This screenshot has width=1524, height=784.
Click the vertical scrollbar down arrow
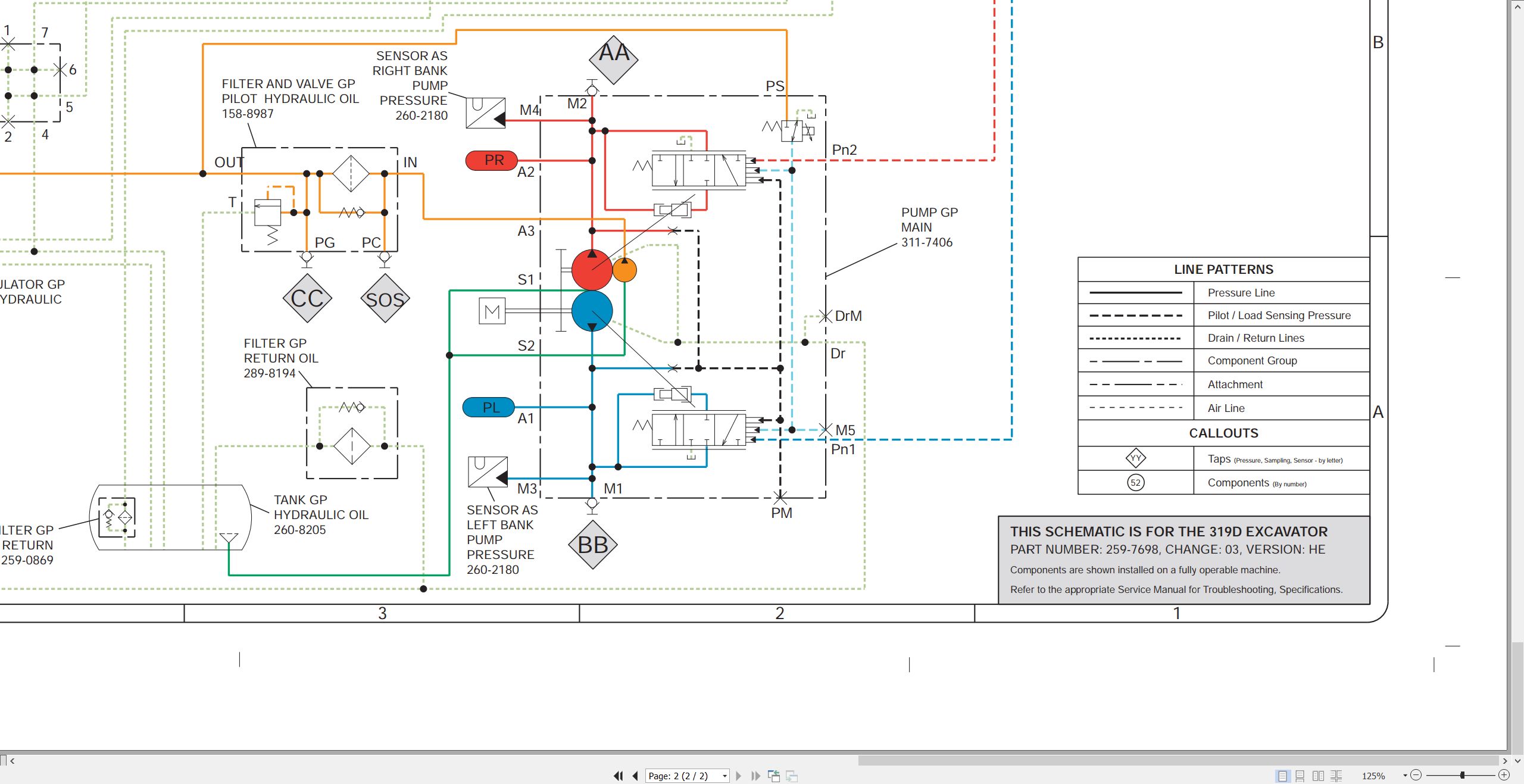point(1517,760)
